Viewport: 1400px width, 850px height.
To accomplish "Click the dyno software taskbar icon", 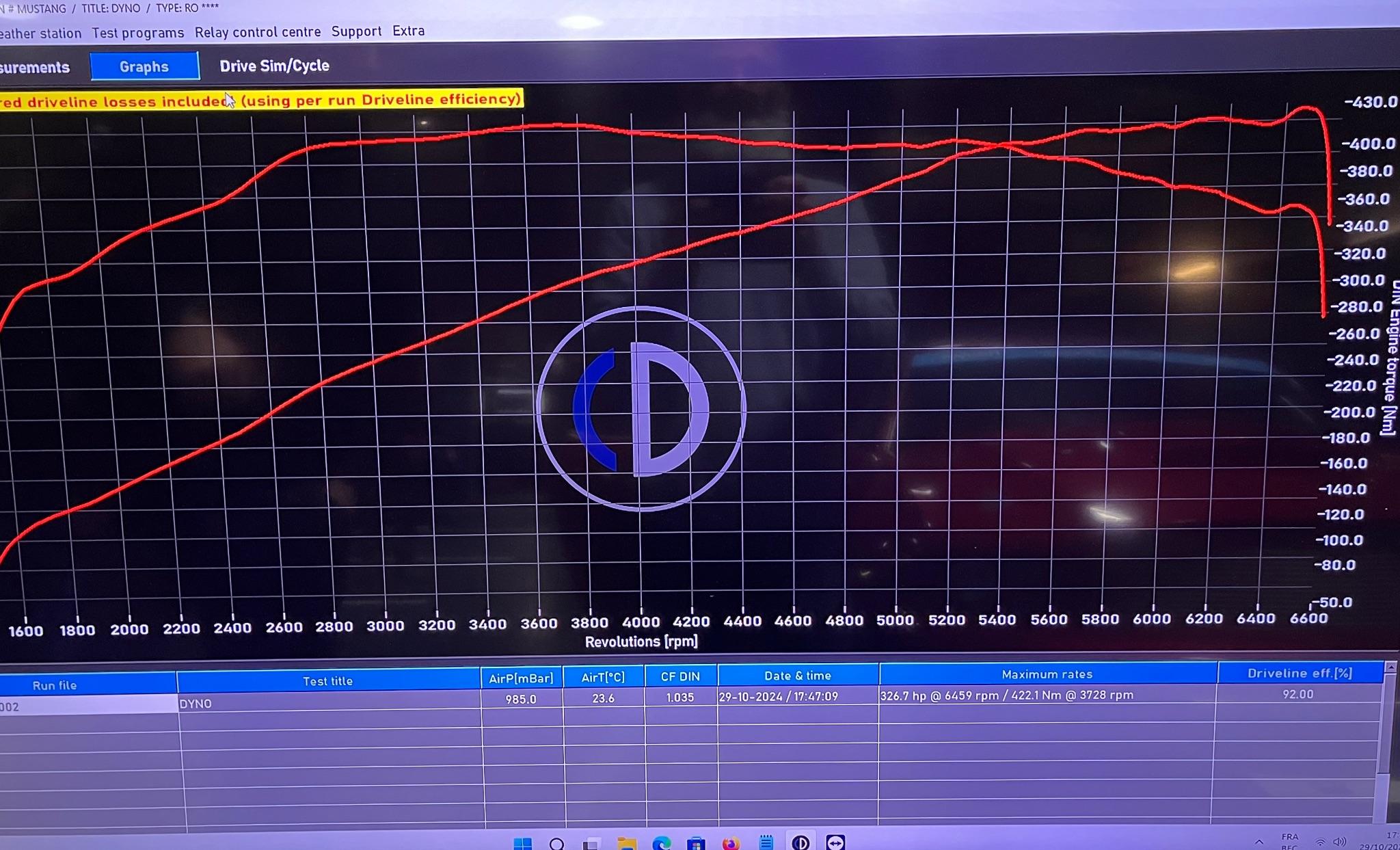I will click(x=800, y=842).
